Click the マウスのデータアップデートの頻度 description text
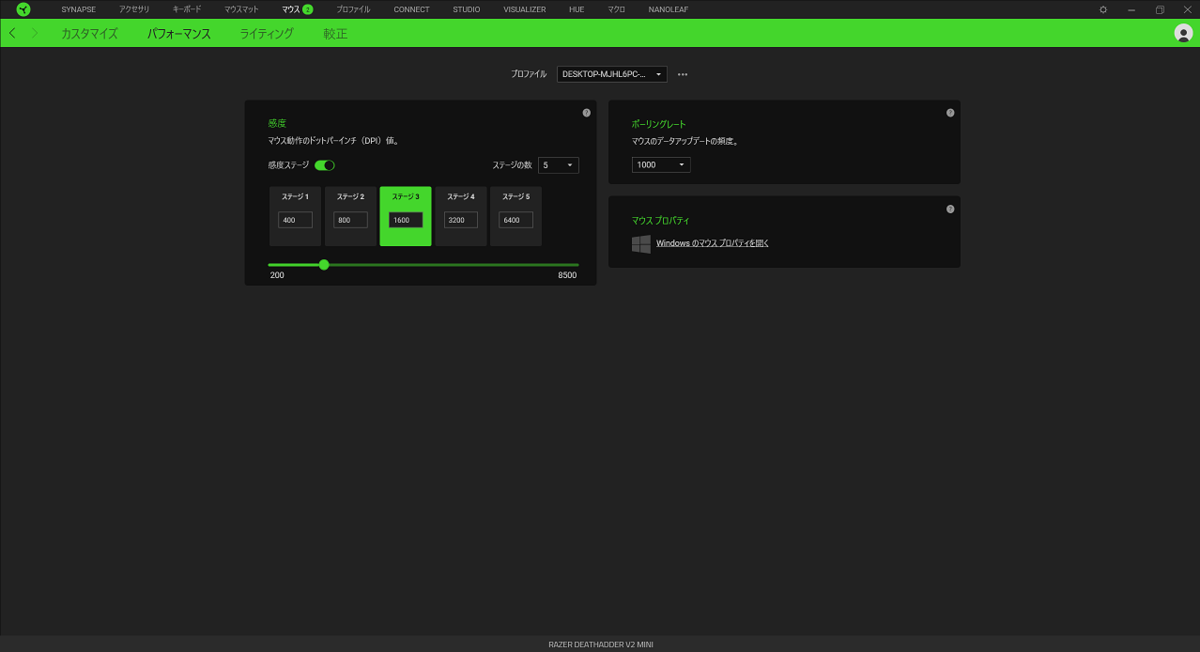The height and width of the screenshot is (652, 1200). point(685,141)
